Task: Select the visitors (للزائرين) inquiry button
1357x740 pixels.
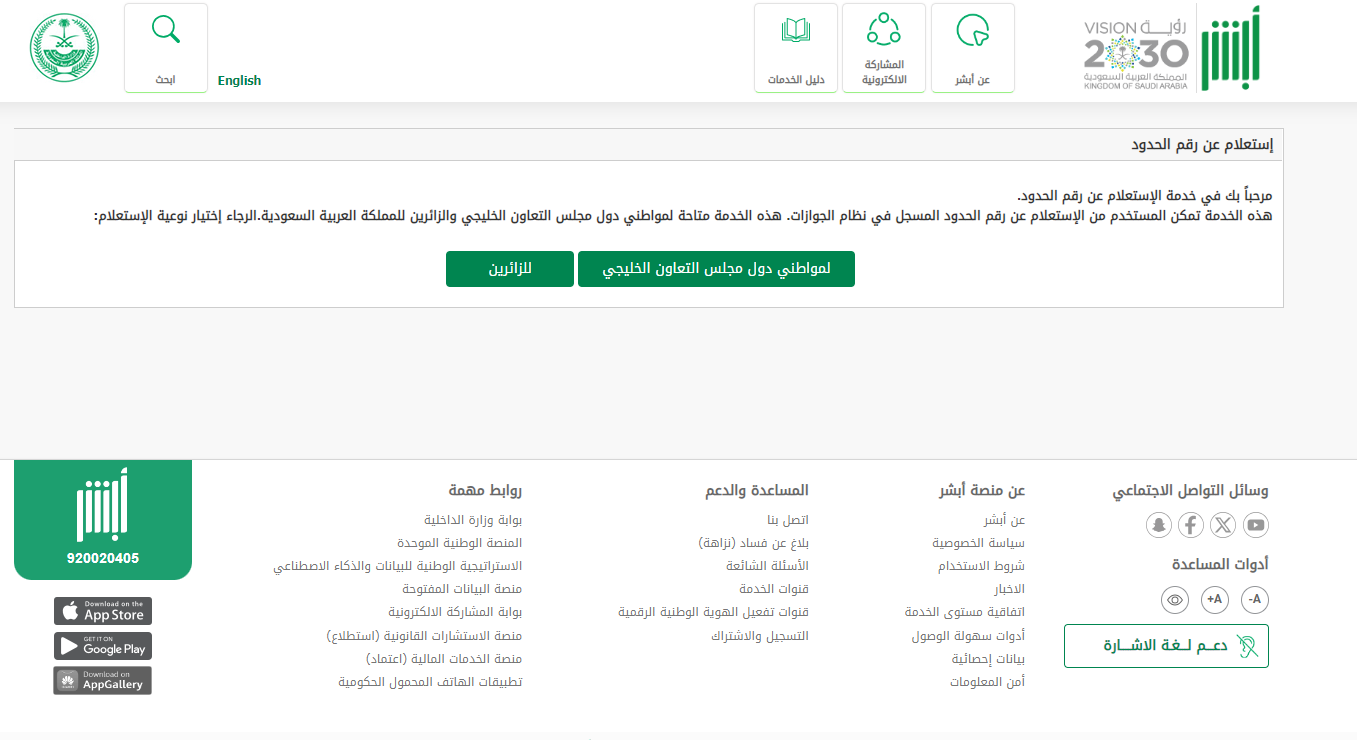Action: 510,269
